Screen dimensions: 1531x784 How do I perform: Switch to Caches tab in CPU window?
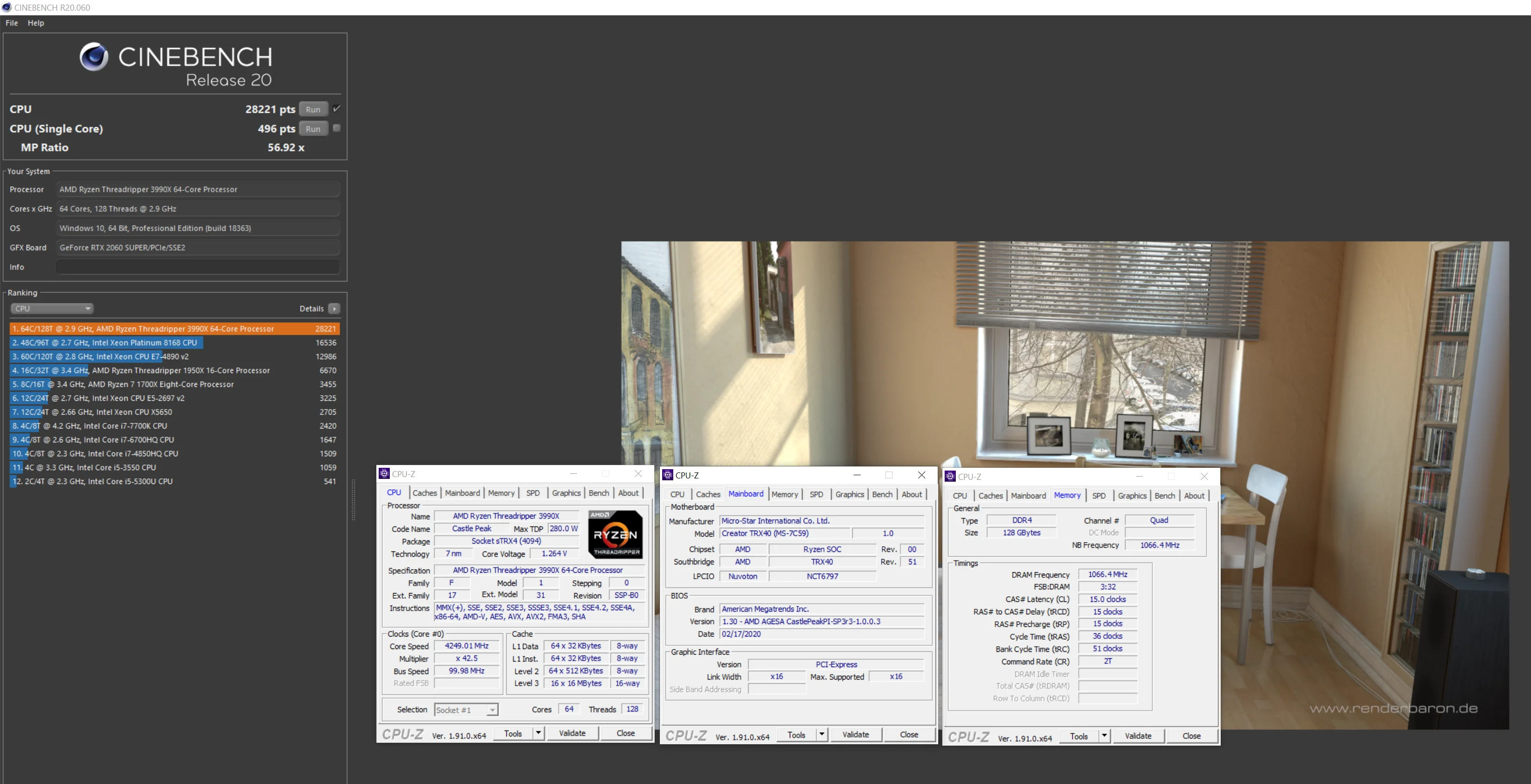(424, 493)
